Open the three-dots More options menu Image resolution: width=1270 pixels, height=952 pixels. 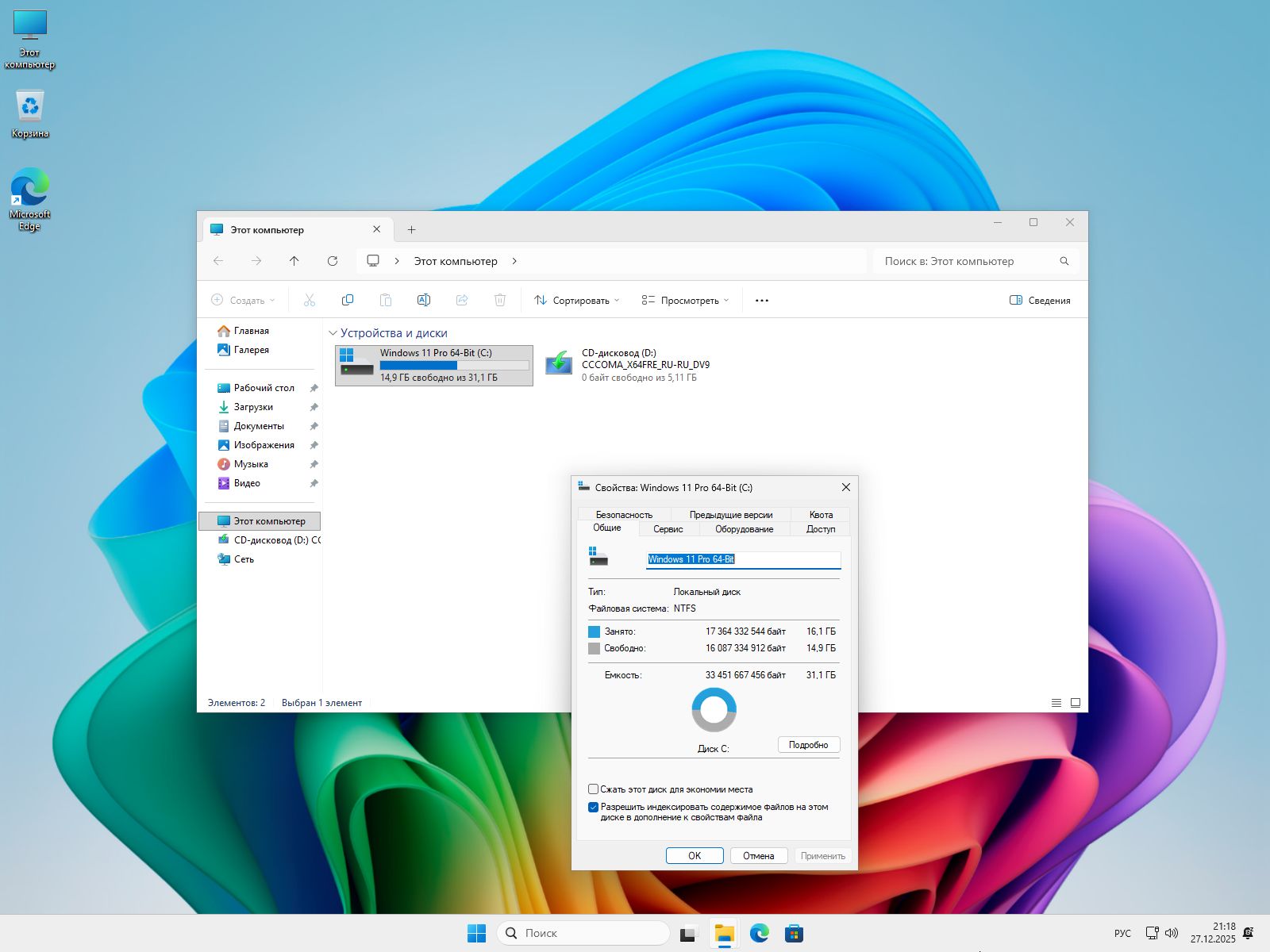[x=762, y=301]
